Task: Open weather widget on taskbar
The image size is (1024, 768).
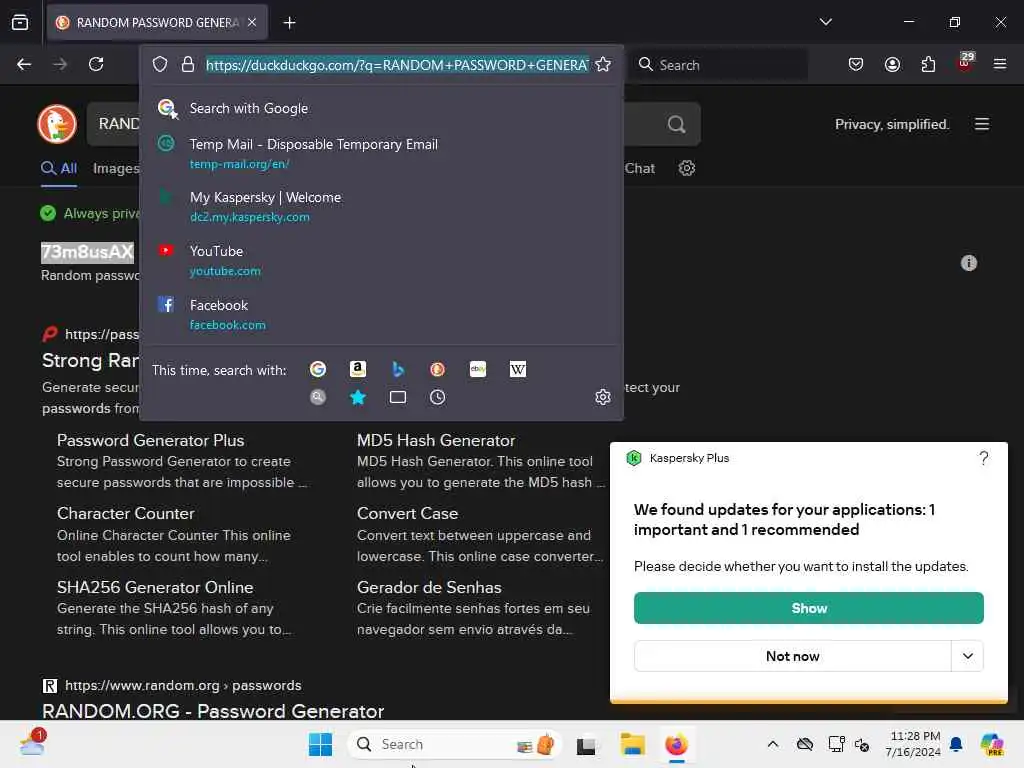Action: (33, 743)
